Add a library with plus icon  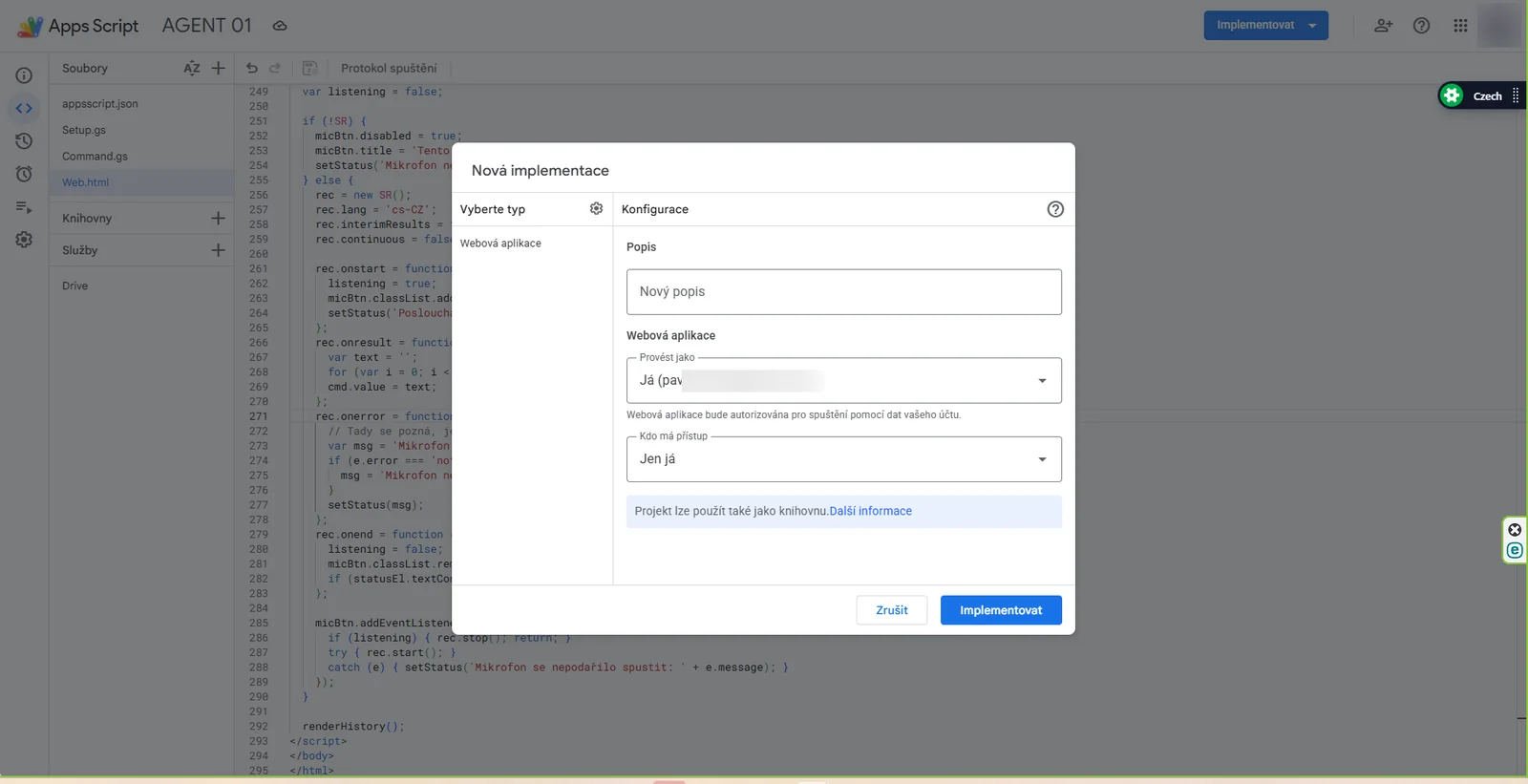(218, 218)
